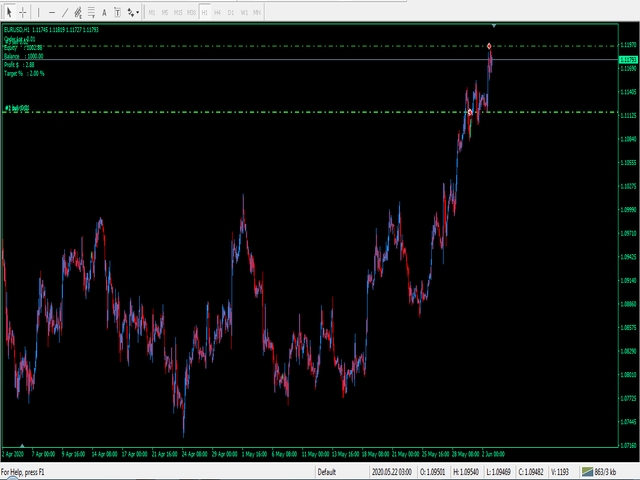Viewport: 640px width, 480px height.
Task: Click the L: 1.09469 low price field
Action: tap(498, 472)
